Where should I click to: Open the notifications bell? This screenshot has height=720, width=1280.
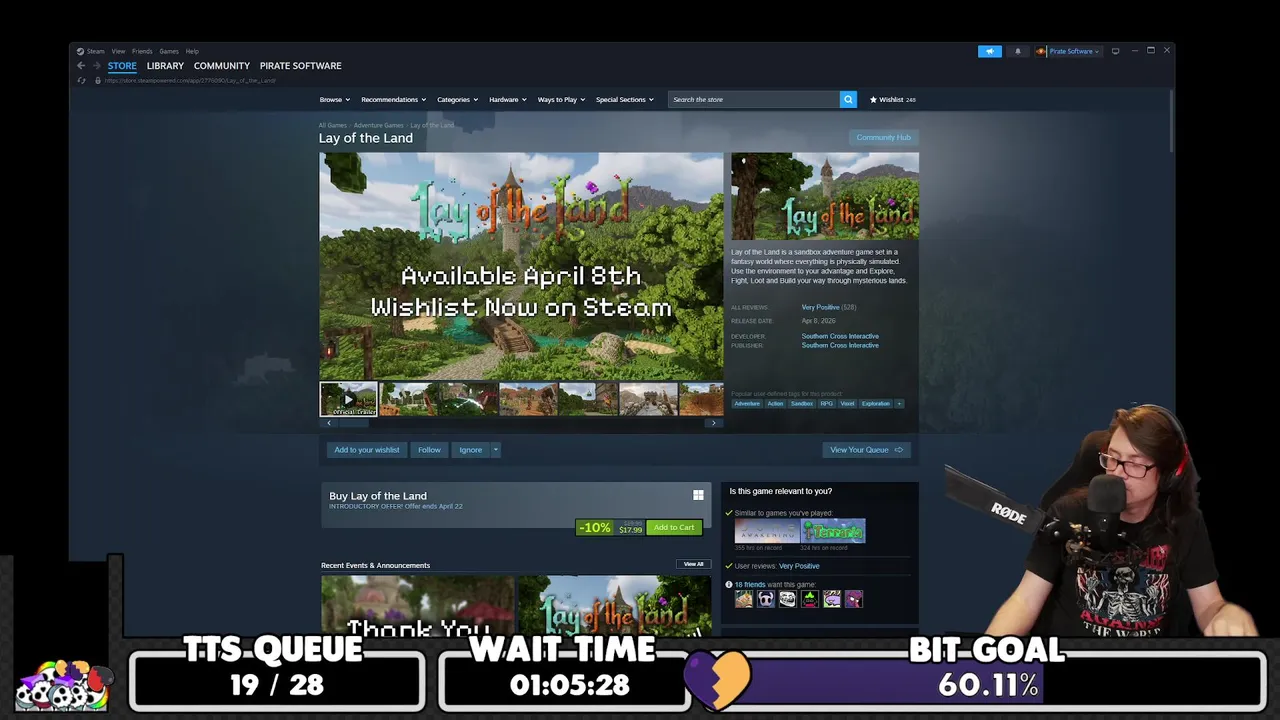(1018, 51)
